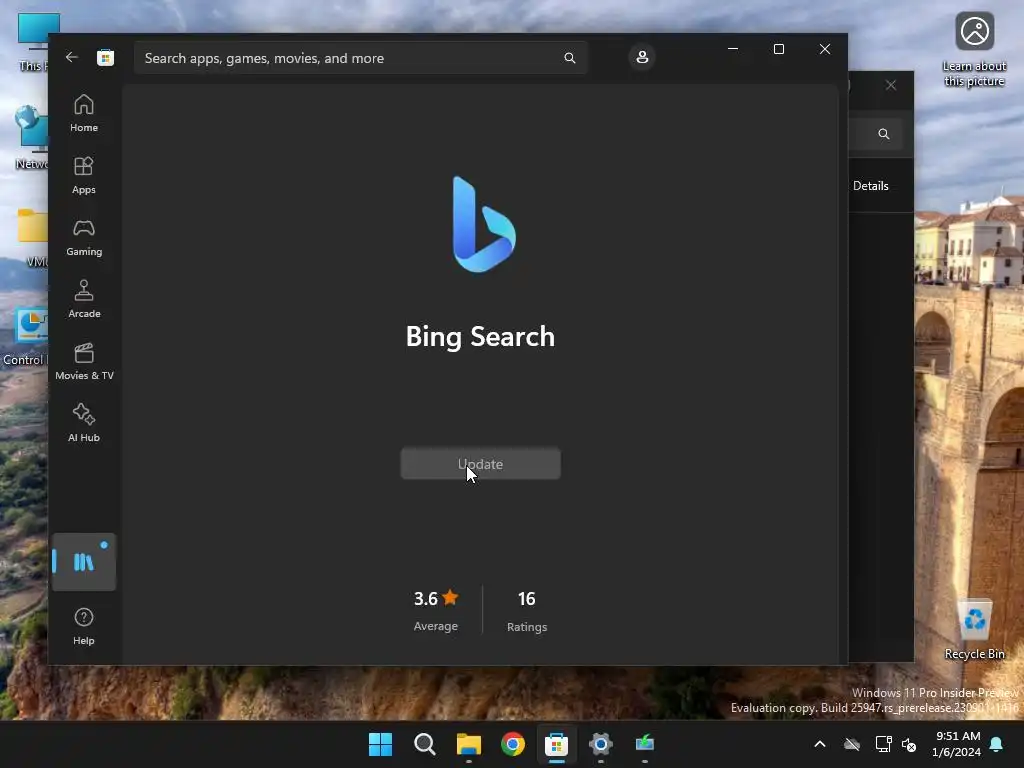Minimize the Microsoft Store window

(x=733, y=49)
